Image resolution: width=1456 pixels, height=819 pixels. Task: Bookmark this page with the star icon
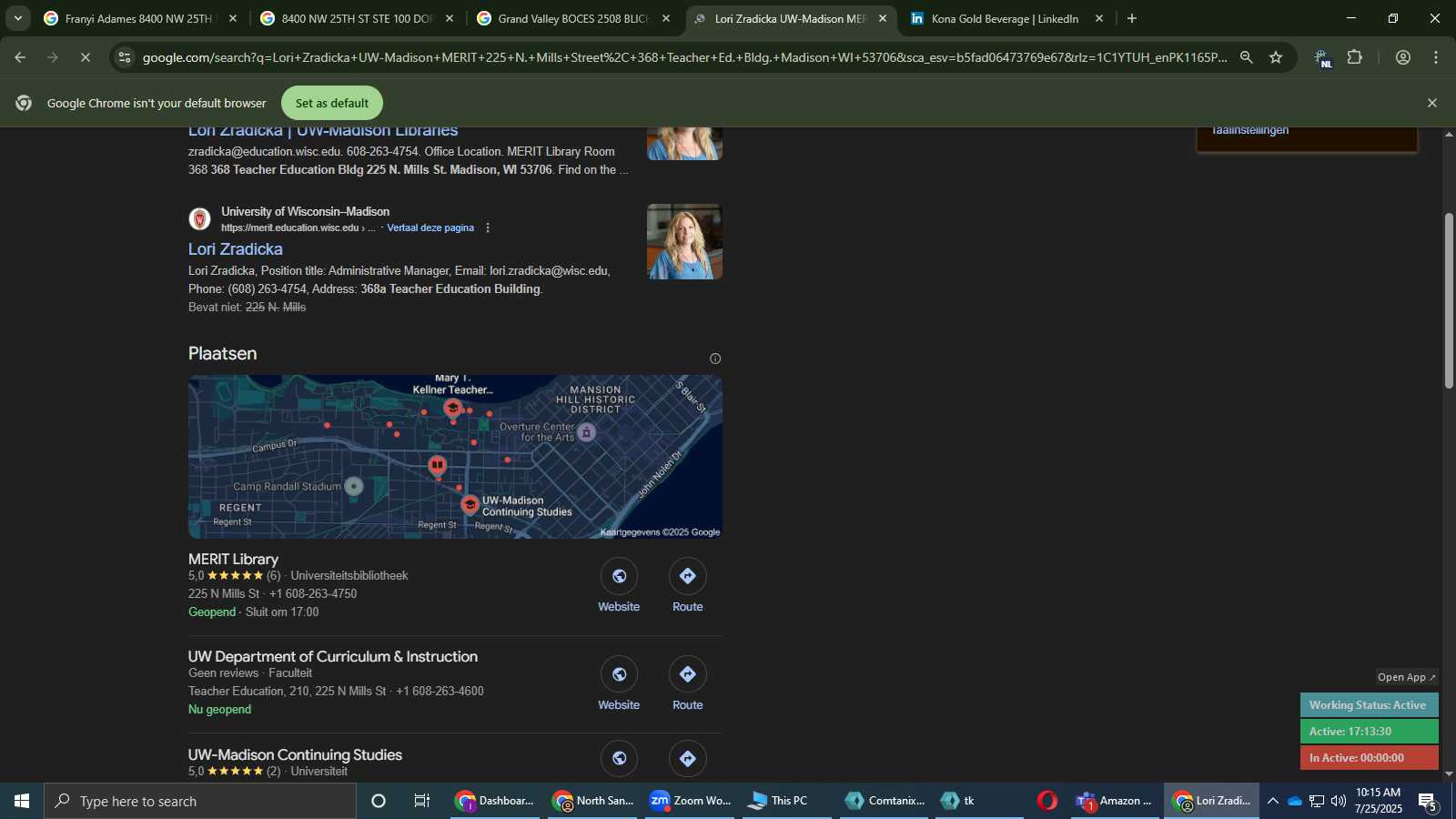1276,57
